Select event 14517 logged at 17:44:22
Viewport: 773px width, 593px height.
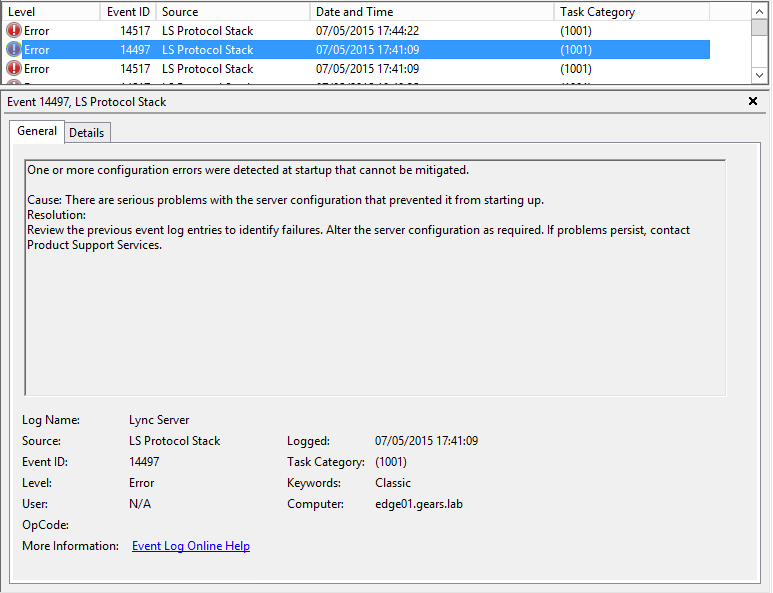click(x=356, y=31)
